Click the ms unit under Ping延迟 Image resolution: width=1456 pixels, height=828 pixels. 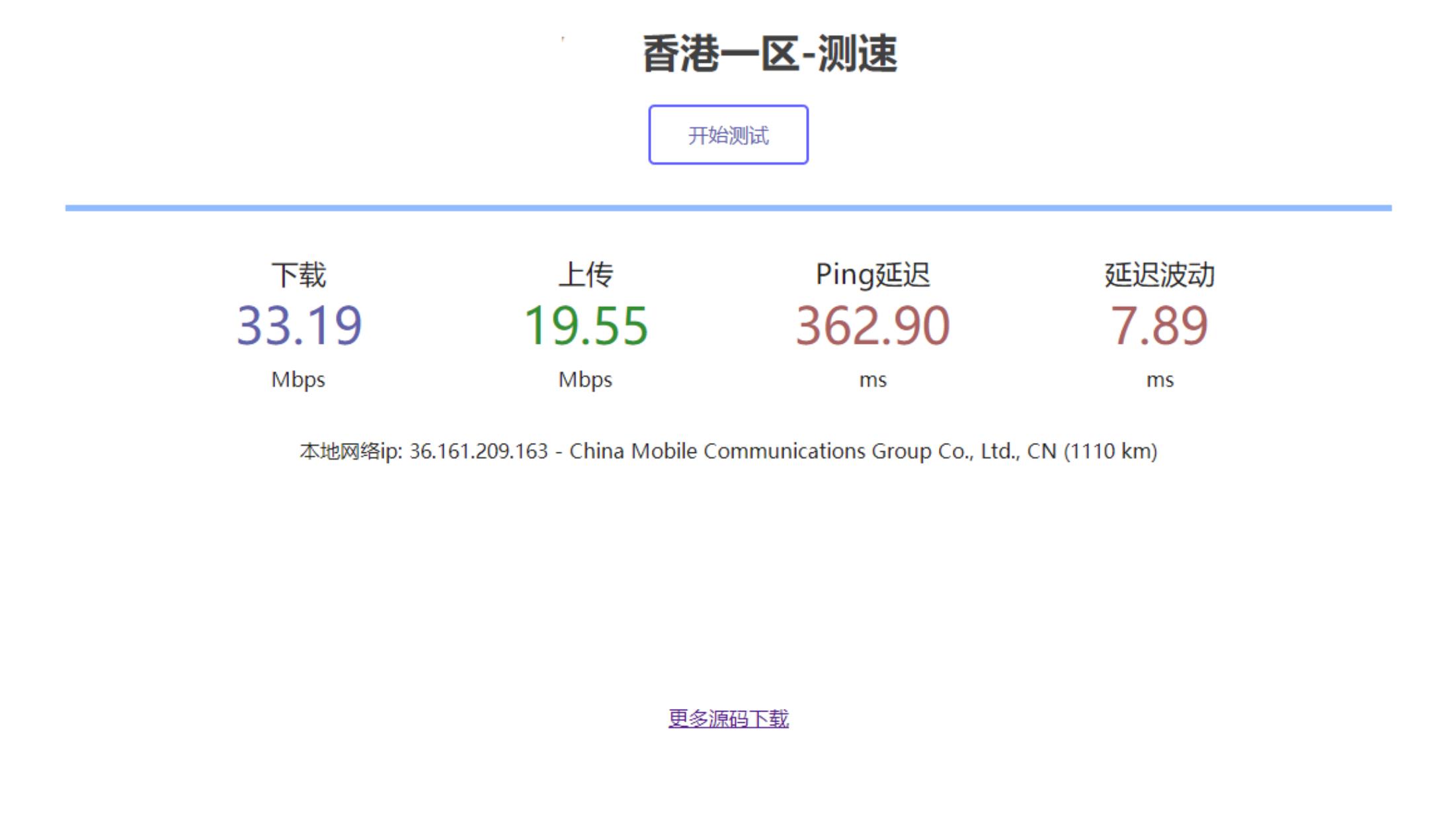(x=874, y=379)
